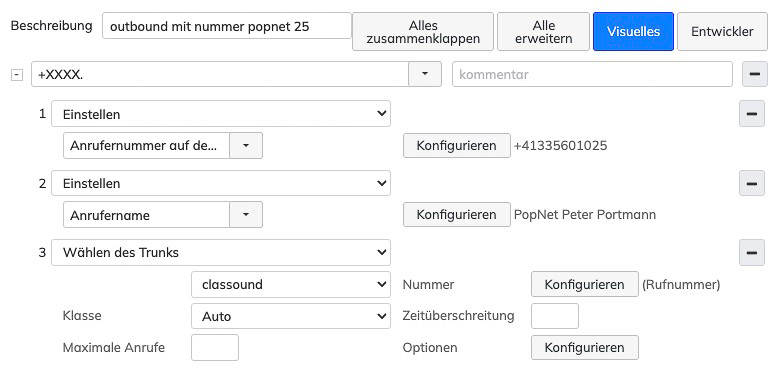Open the Wählen des Trunks action dropdown
This screenshot has width=776, height=379.
(x=221, y=252)
